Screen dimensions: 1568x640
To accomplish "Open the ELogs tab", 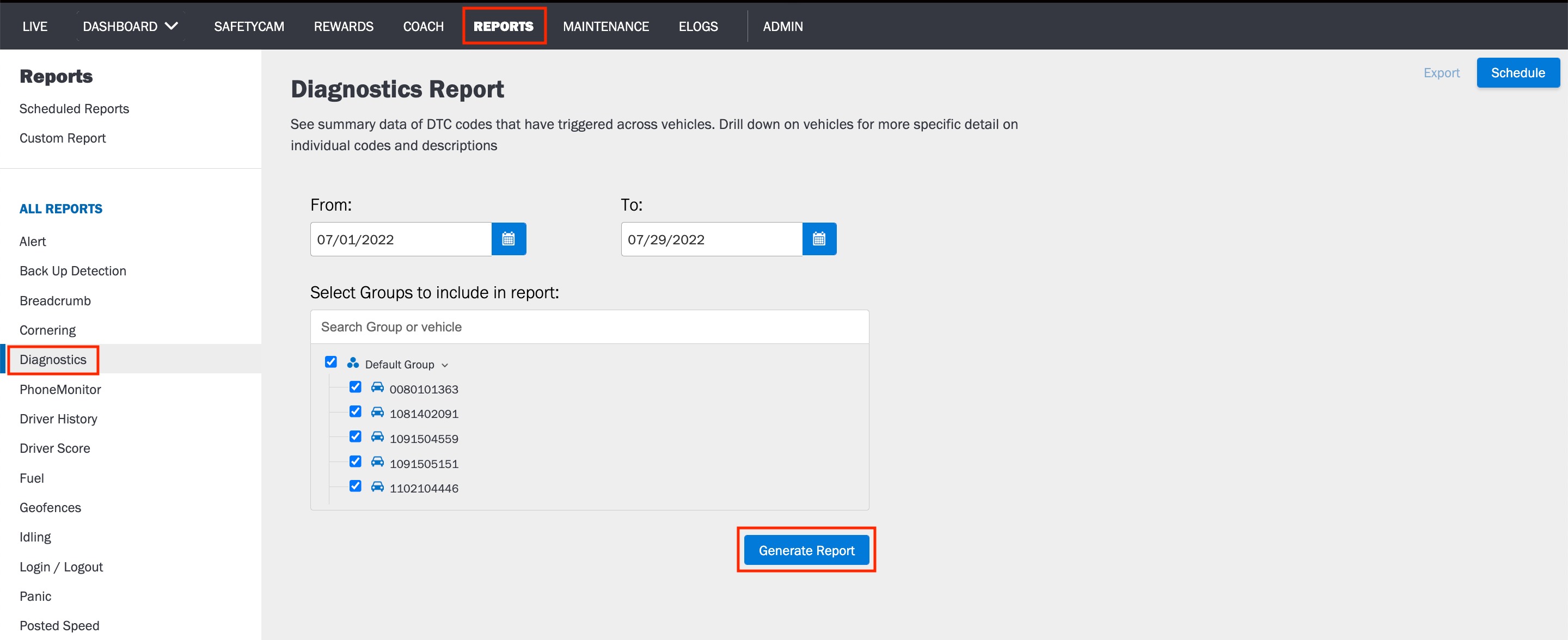I will (x=698, y=26).
